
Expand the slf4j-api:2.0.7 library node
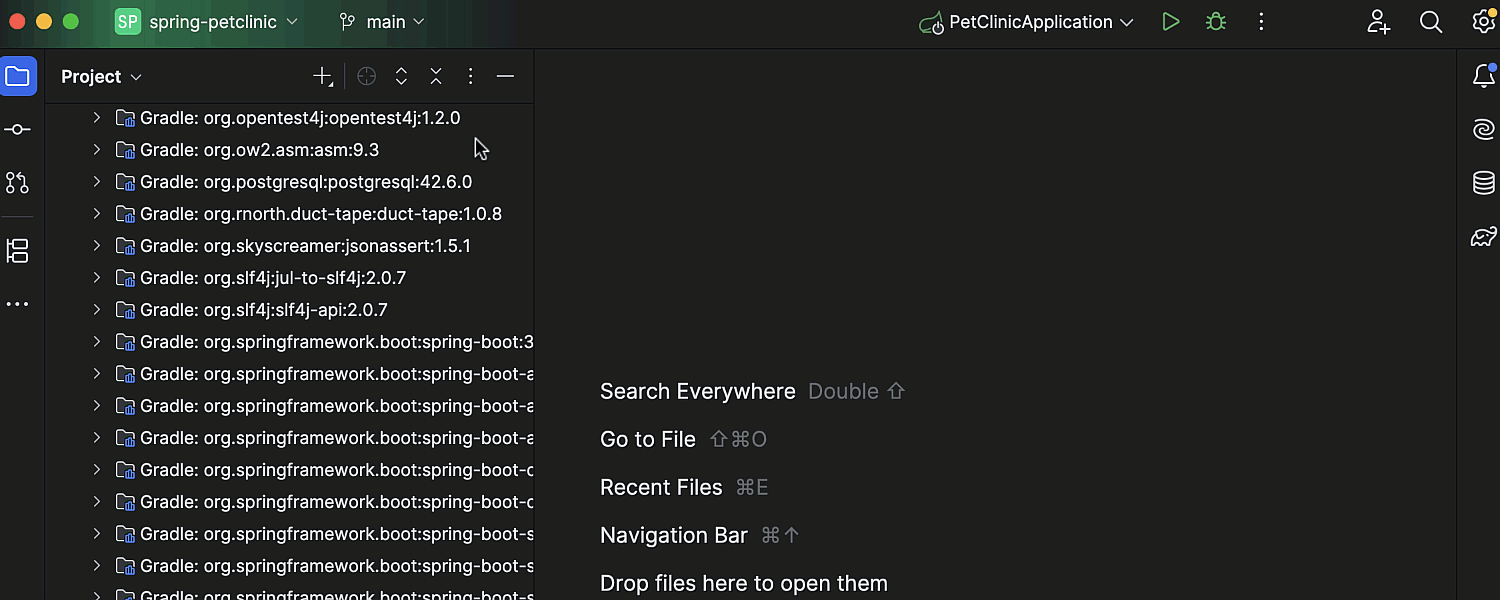tap(97, 310)
